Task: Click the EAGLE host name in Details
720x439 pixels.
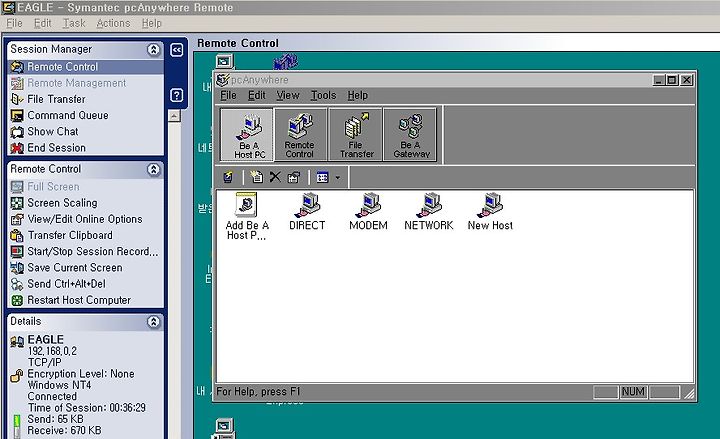Action: point(45,339)
